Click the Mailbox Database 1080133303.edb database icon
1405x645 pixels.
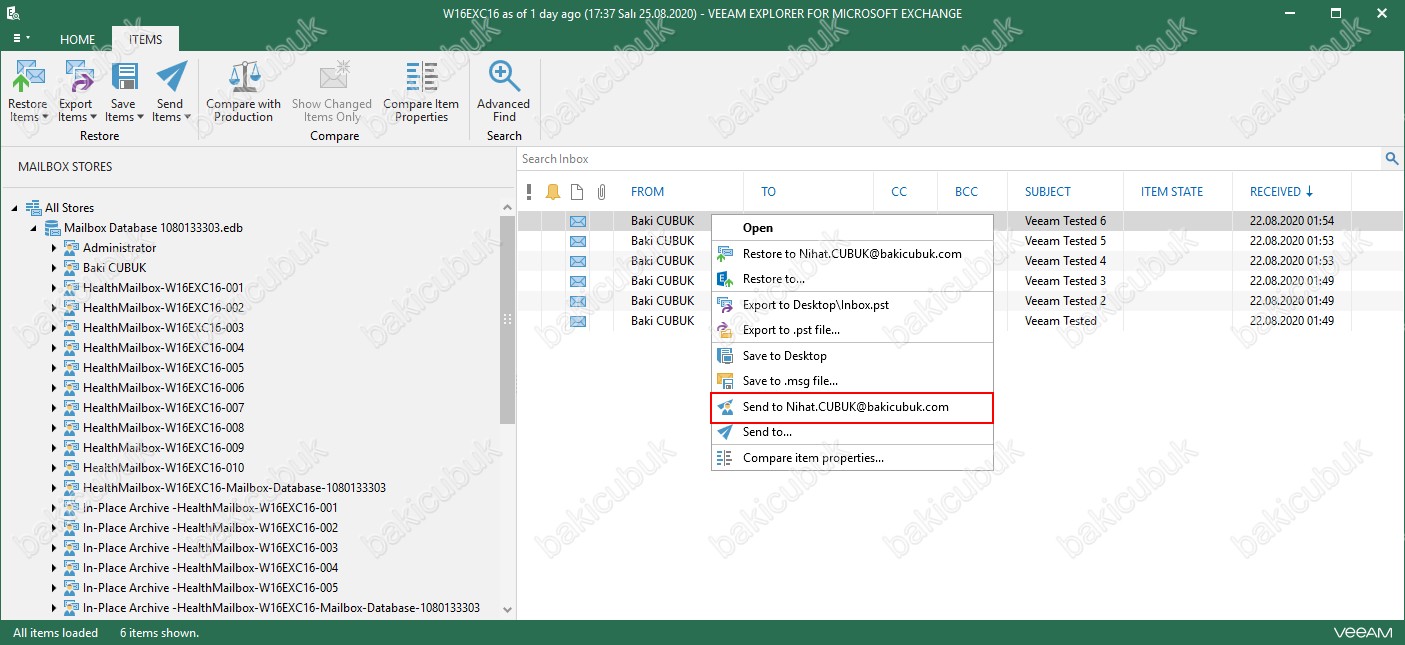pos(52,228)
